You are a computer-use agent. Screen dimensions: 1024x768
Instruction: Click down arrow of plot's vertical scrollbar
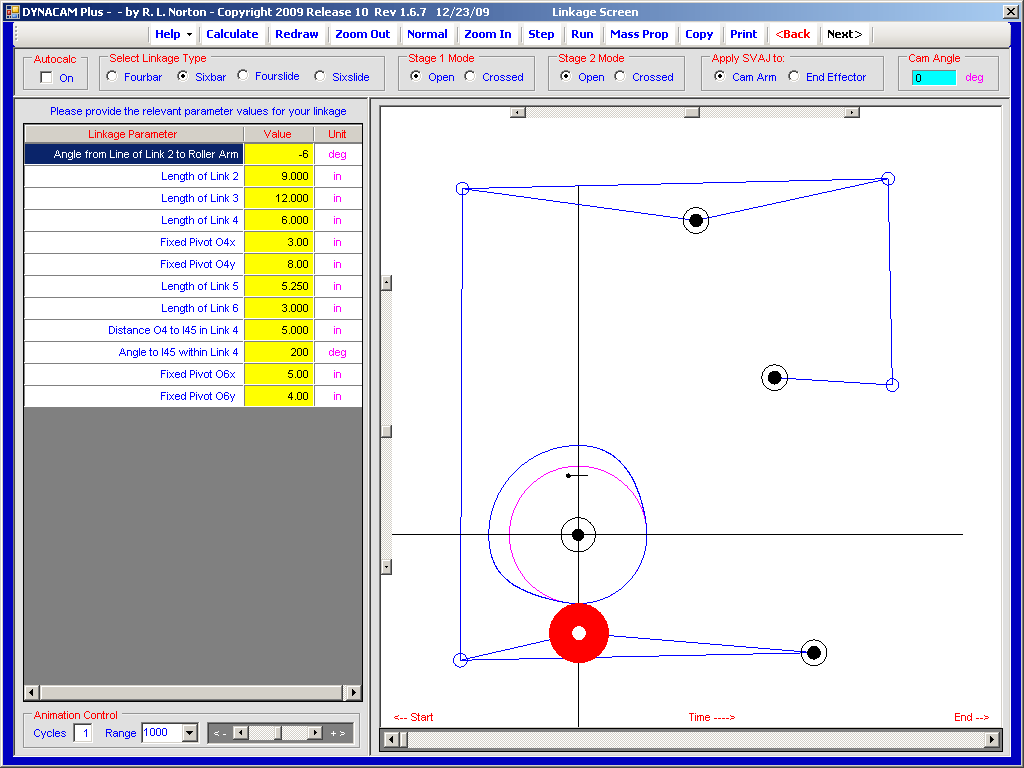click(x=387, y=567)
